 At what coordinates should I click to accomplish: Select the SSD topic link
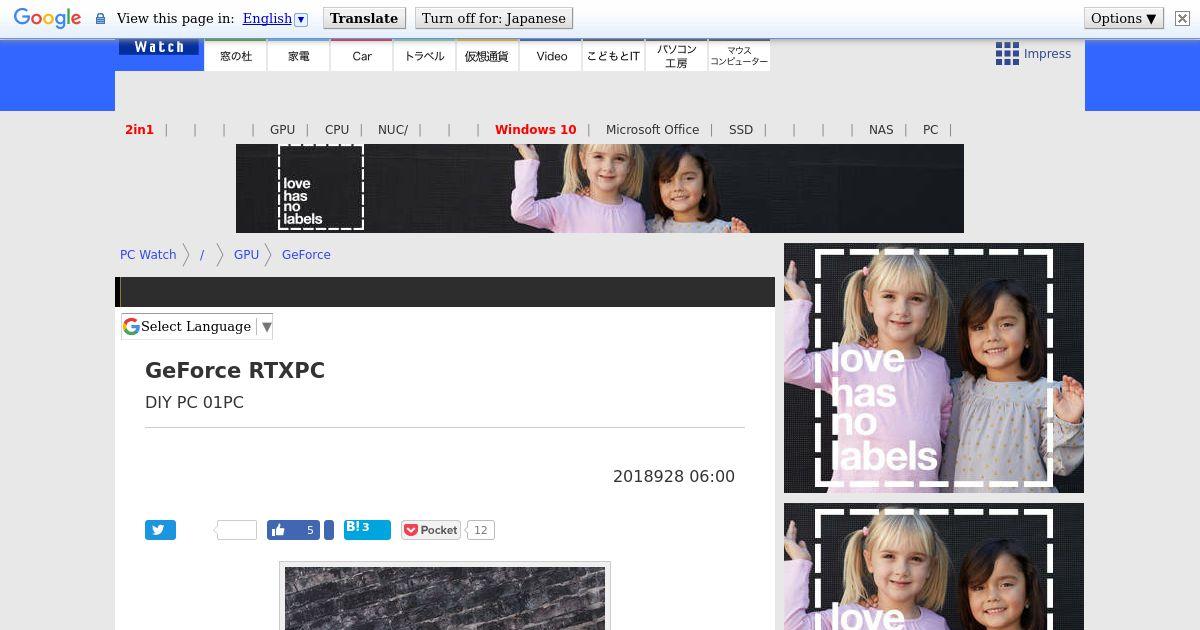(x=741, y=130)
